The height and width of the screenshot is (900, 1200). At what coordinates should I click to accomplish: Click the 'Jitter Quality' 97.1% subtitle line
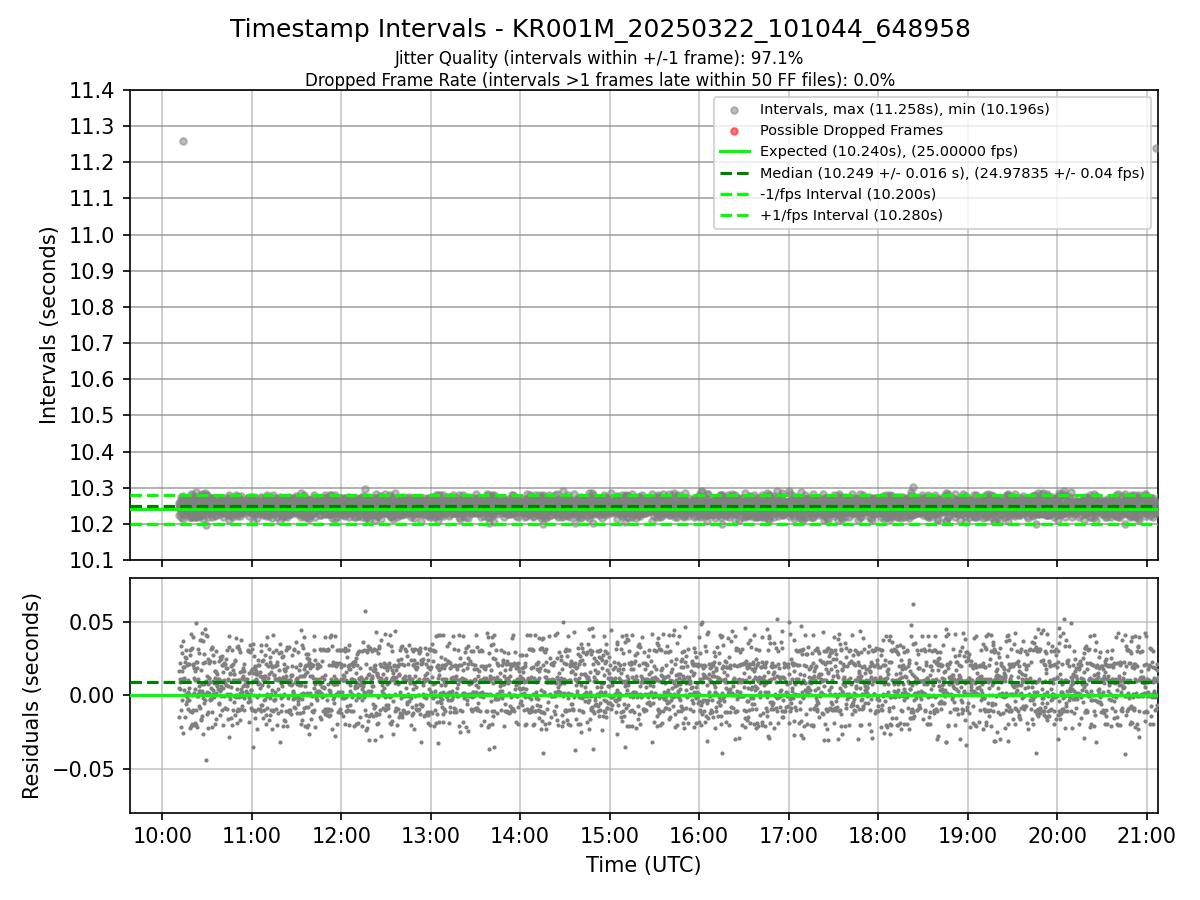coord(599,59)
